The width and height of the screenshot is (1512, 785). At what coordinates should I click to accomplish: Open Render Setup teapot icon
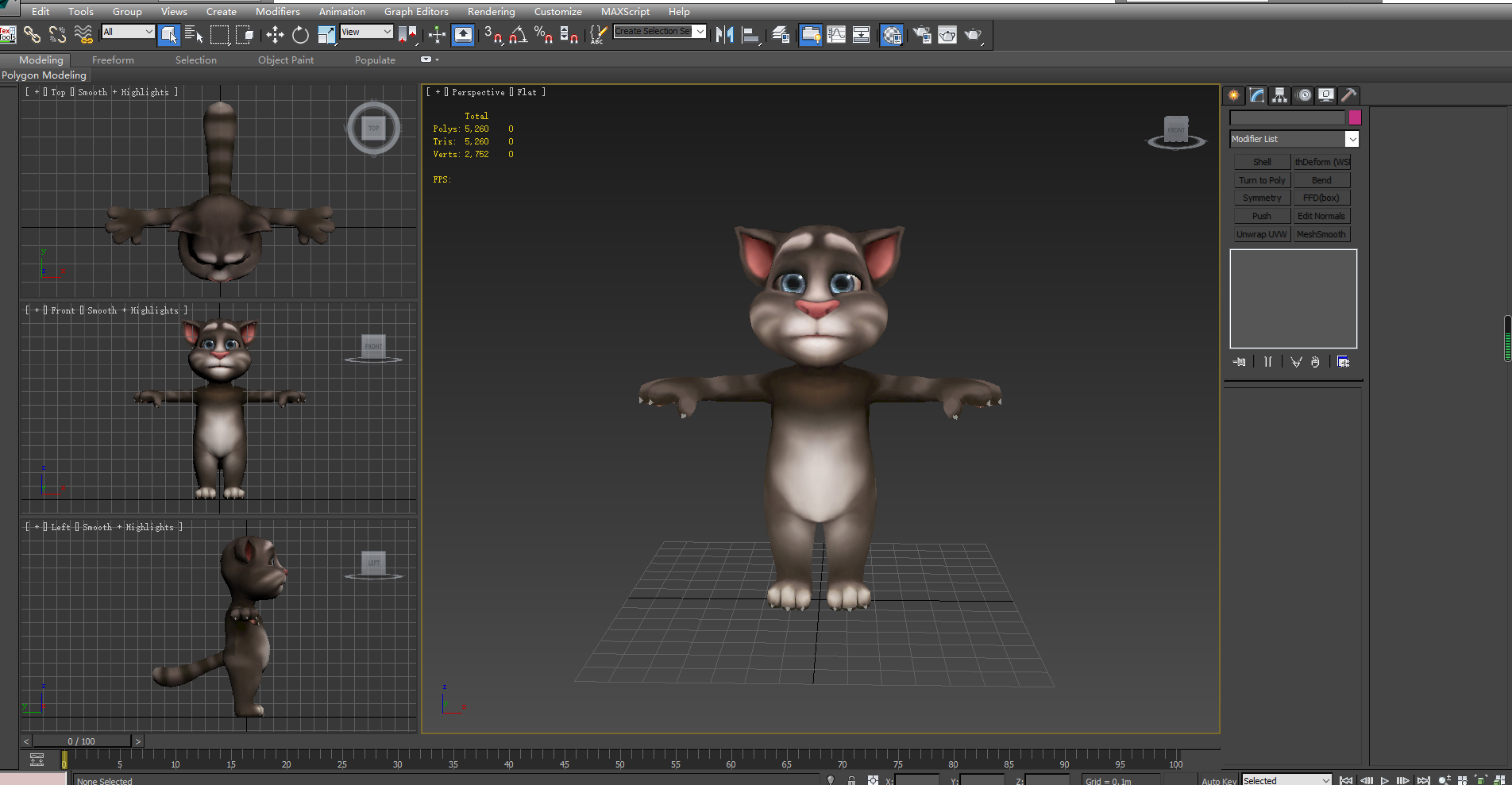coord(922,34)
